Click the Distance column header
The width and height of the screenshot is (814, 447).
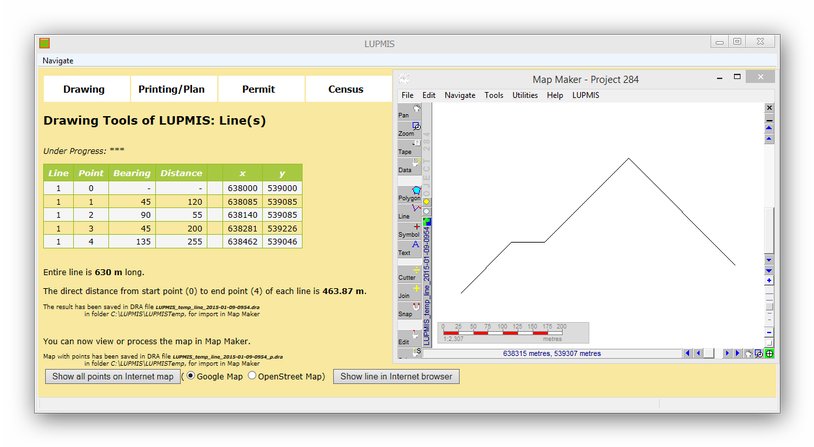181,173
